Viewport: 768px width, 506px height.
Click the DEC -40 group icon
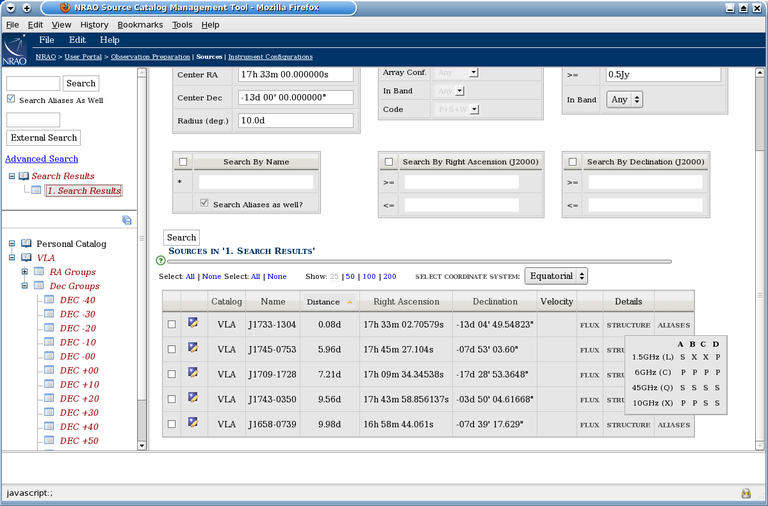[49, 300]
